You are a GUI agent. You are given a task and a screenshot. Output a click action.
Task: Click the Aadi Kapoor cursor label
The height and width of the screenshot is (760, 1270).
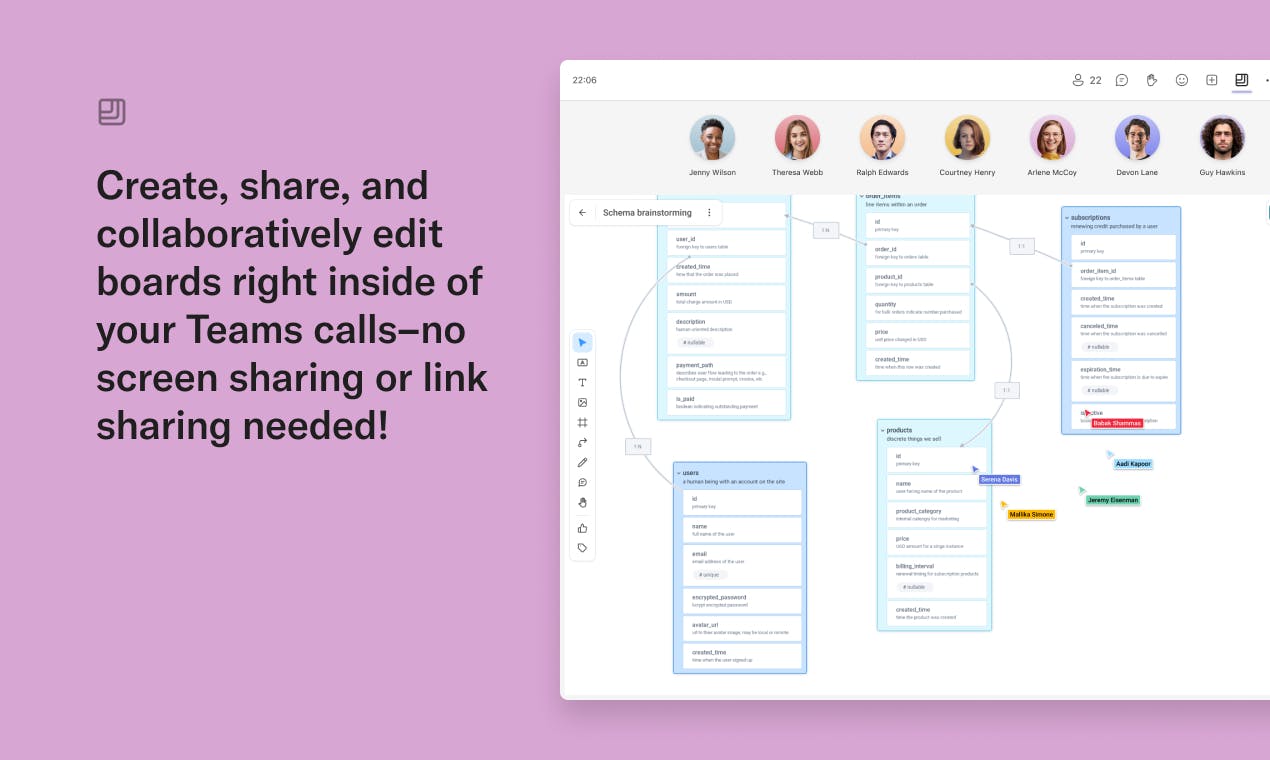(1133, 464)
